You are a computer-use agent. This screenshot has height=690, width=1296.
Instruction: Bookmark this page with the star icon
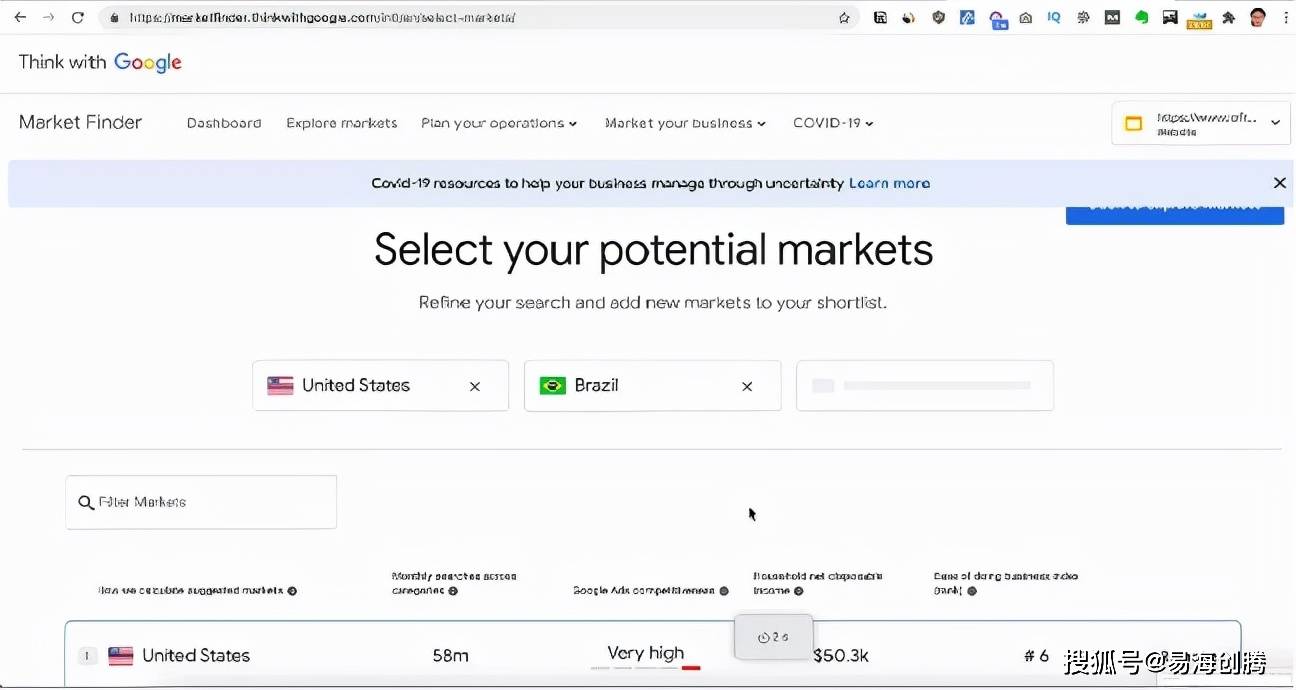click(x=844, y=18)
